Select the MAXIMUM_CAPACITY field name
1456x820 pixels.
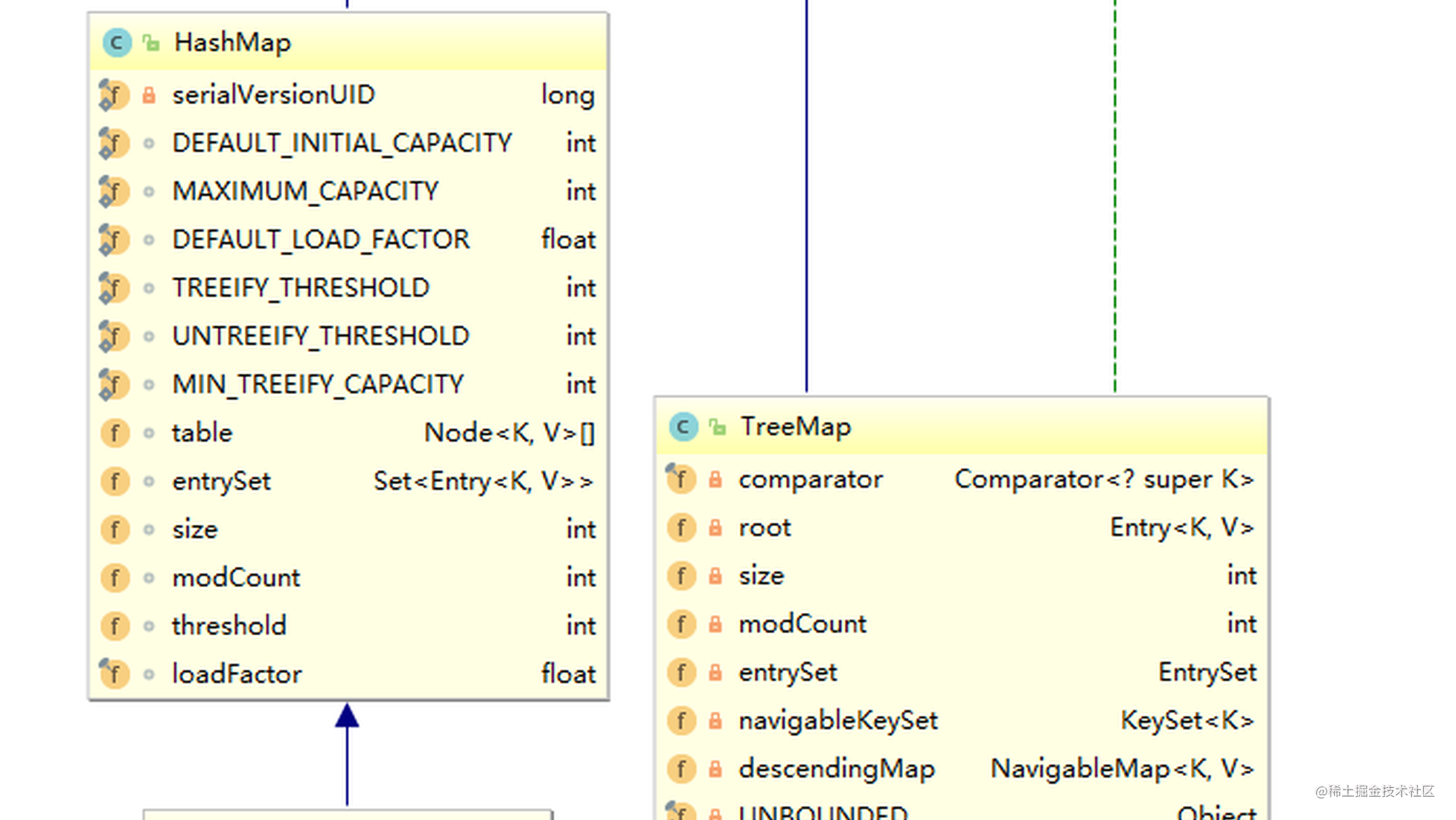305,191
